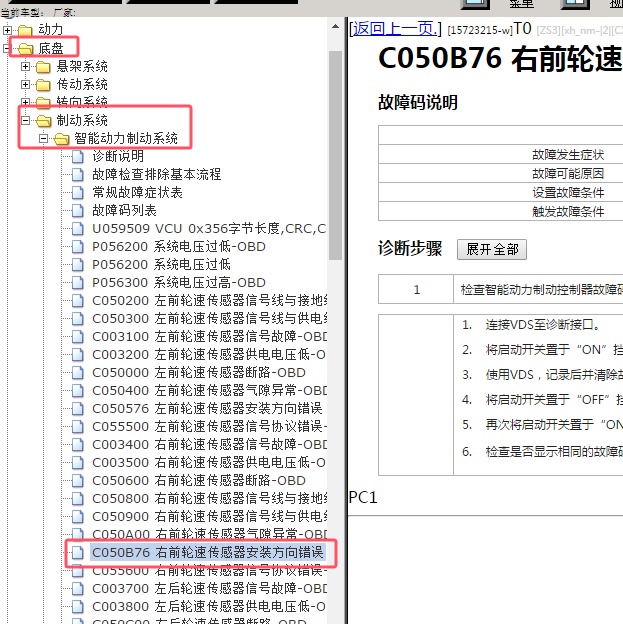
Task: Click the C050200 document icon
Action: coord(78,300)
